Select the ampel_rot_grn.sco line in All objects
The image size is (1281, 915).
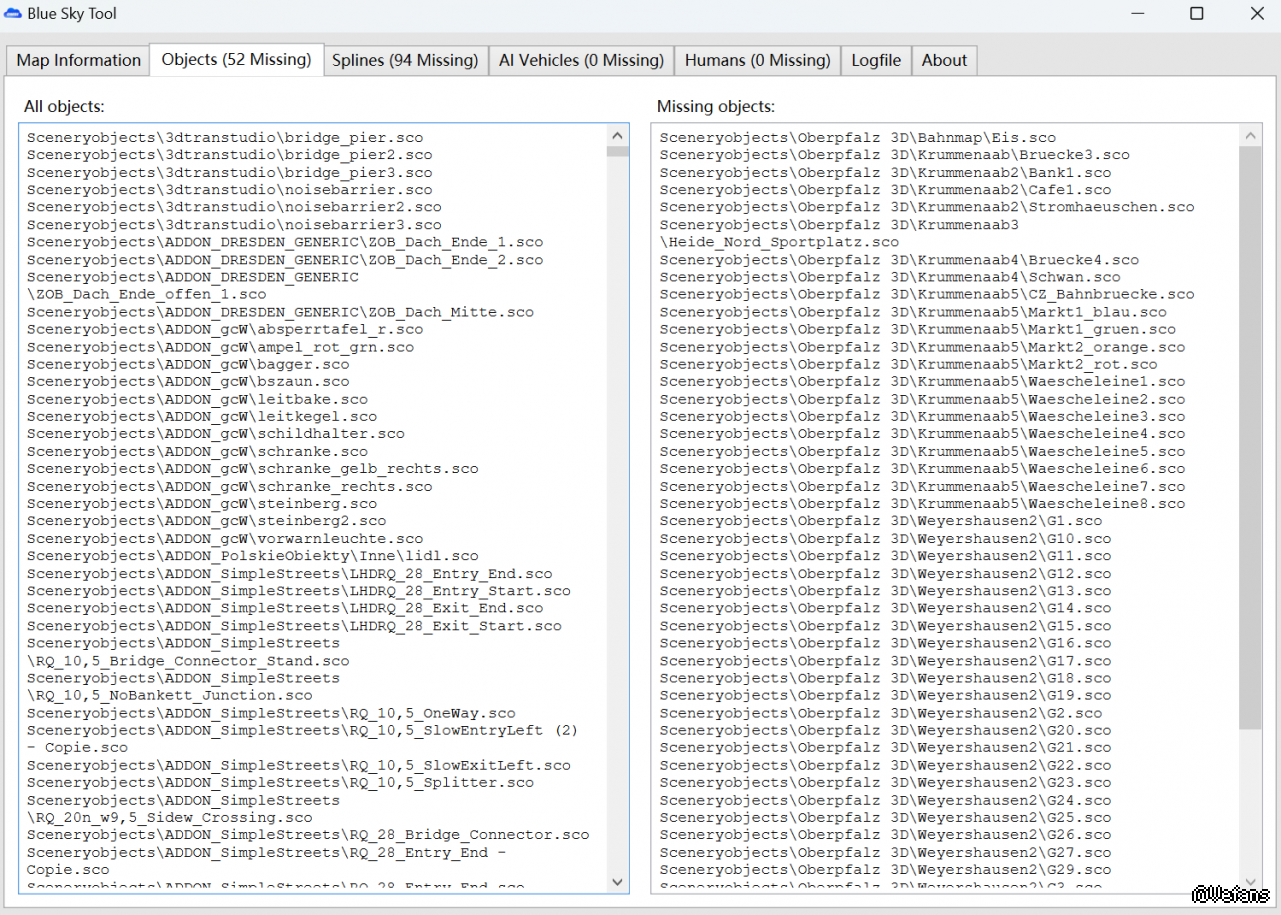coord(220,347)
